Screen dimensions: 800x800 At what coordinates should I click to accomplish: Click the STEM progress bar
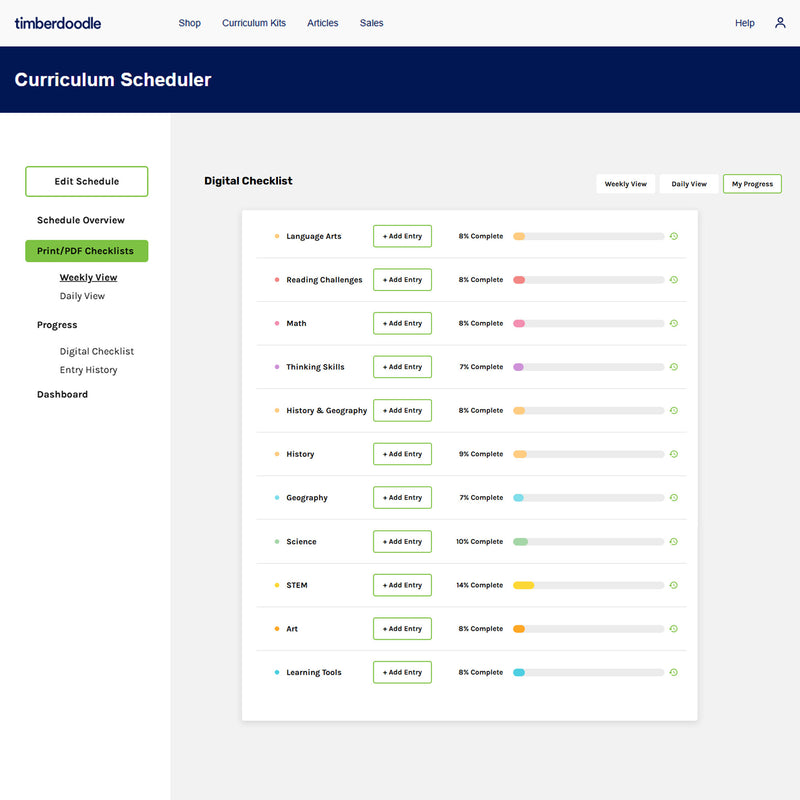[x=588, y=585]
